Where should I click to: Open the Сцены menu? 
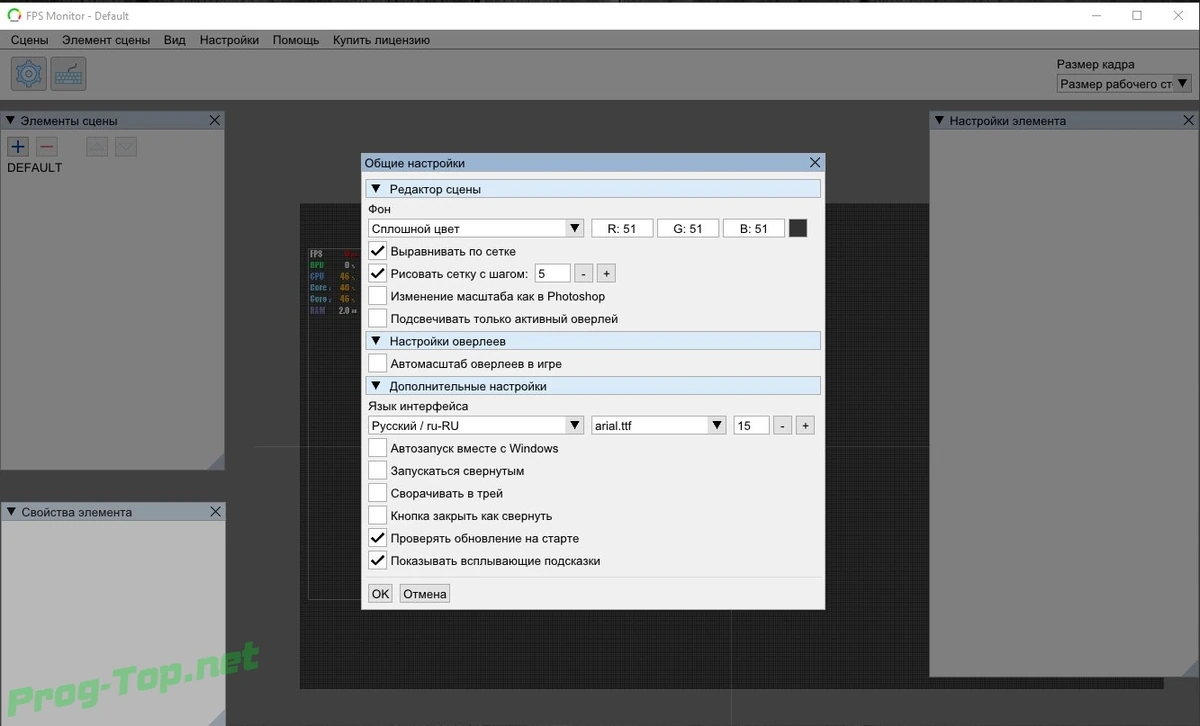30,40
